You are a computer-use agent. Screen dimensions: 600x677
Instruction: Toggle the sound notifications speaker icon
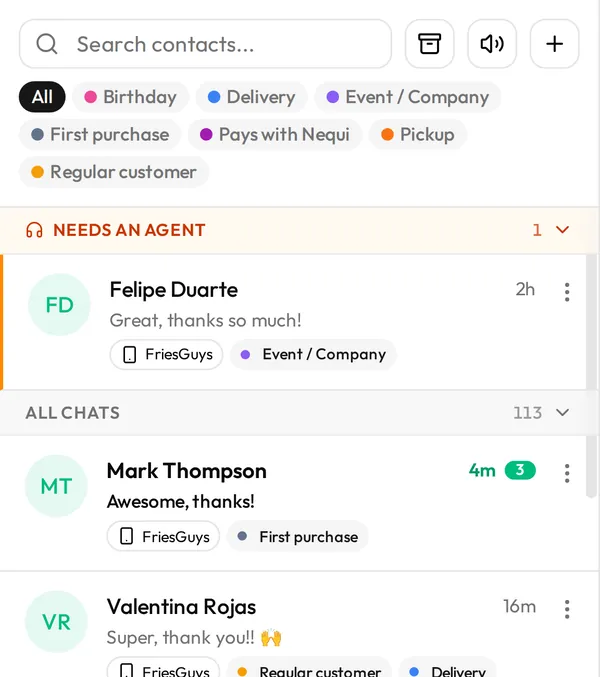[x=492, y=44]
